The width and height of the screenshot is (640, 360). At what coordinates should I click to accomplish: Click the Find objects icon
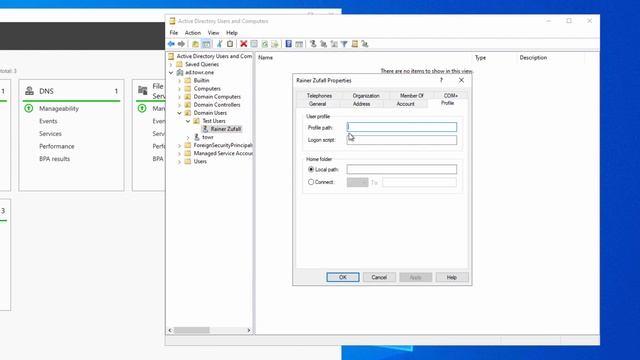click(355, 44)
